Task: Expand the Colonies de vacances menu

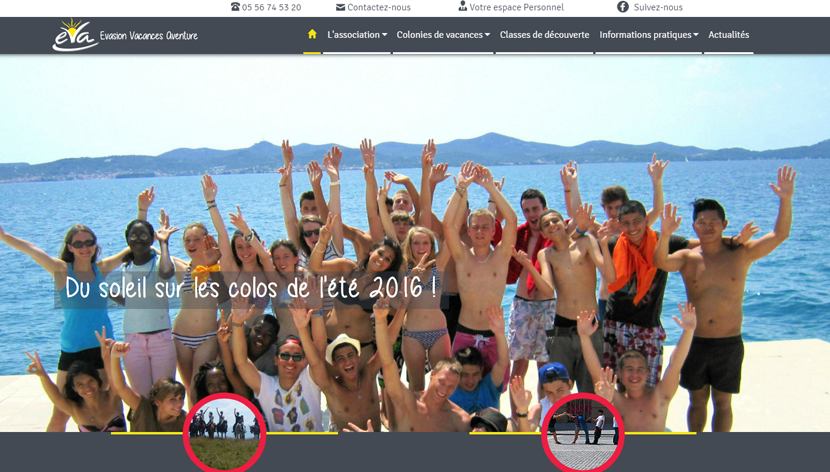Action: (x=443, y=35)
